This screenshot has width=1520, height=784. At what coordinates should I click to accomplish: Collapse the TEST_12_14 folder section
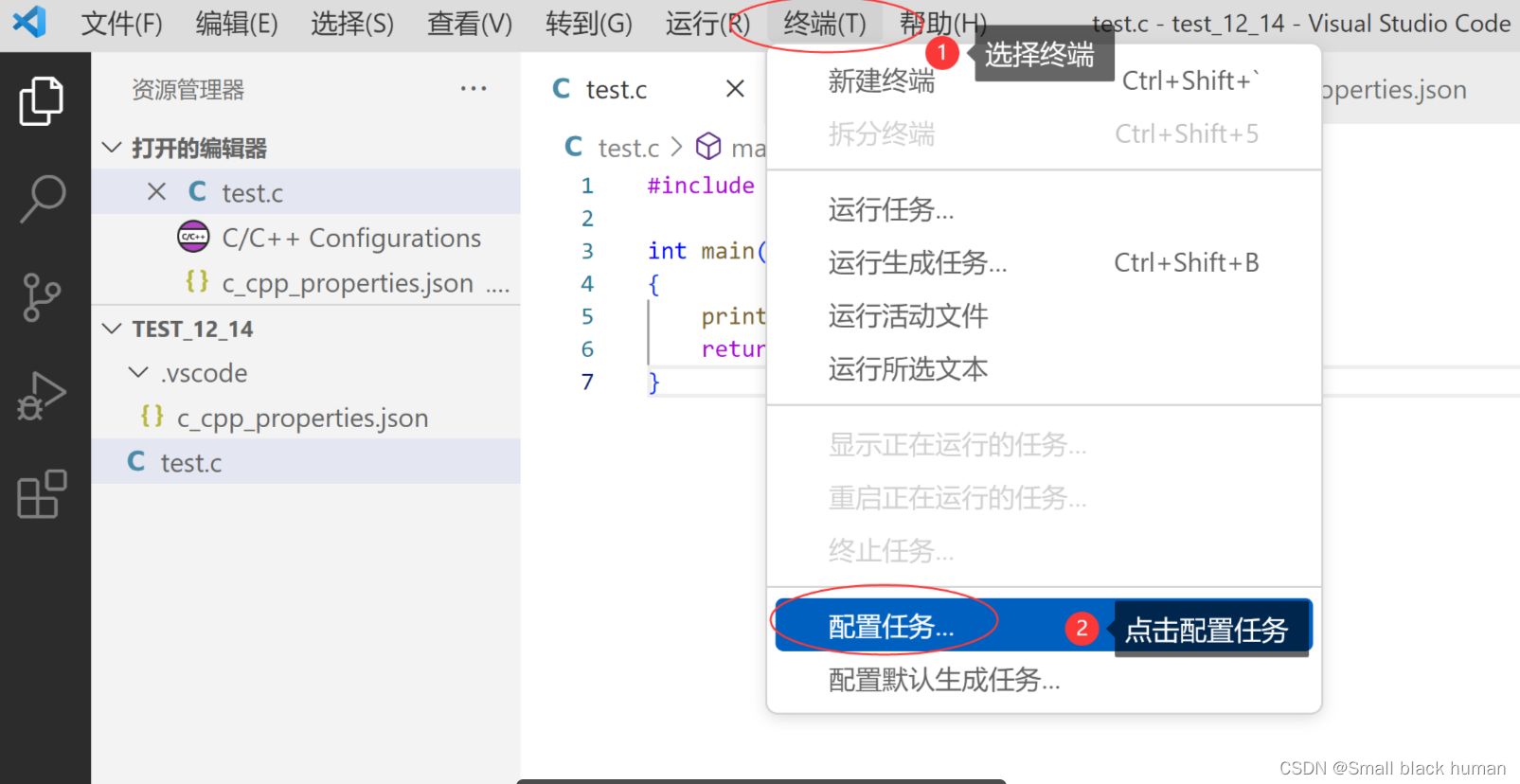[x=112, y=329]
